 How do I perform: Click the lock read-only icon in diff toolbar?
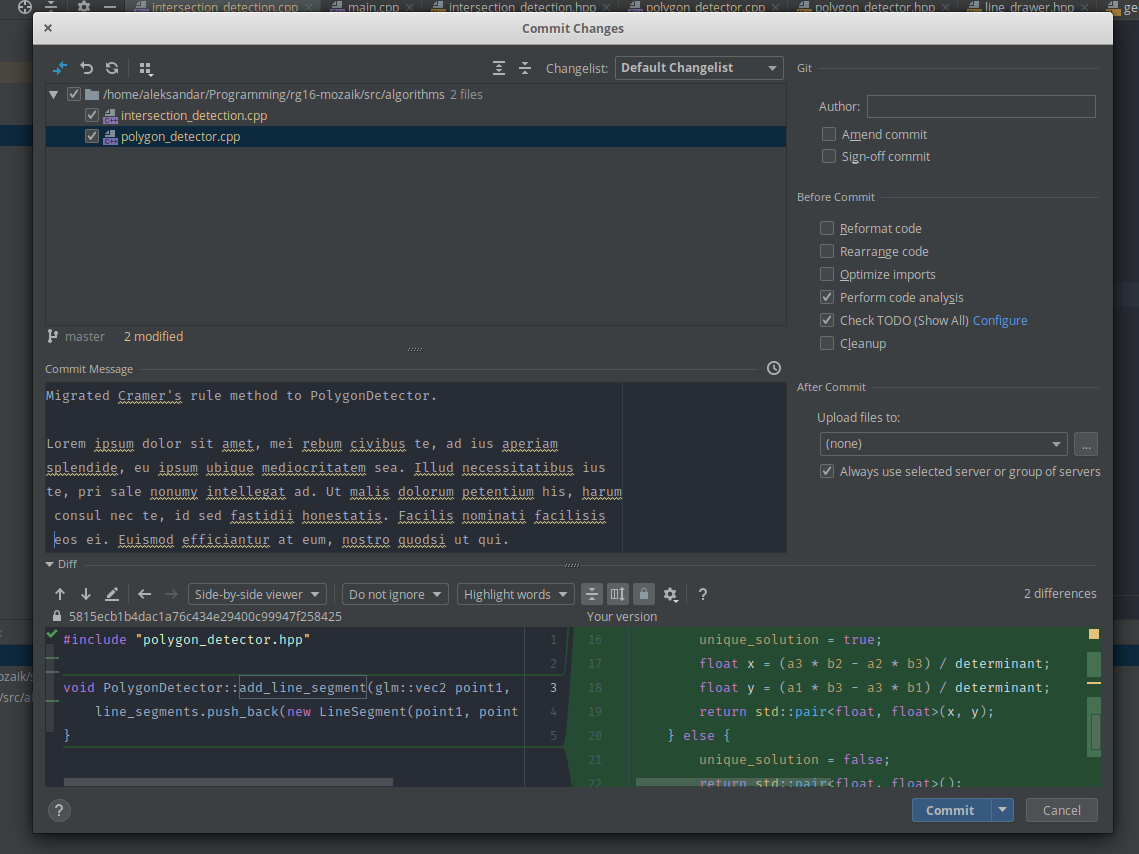[x=644, y=594]
